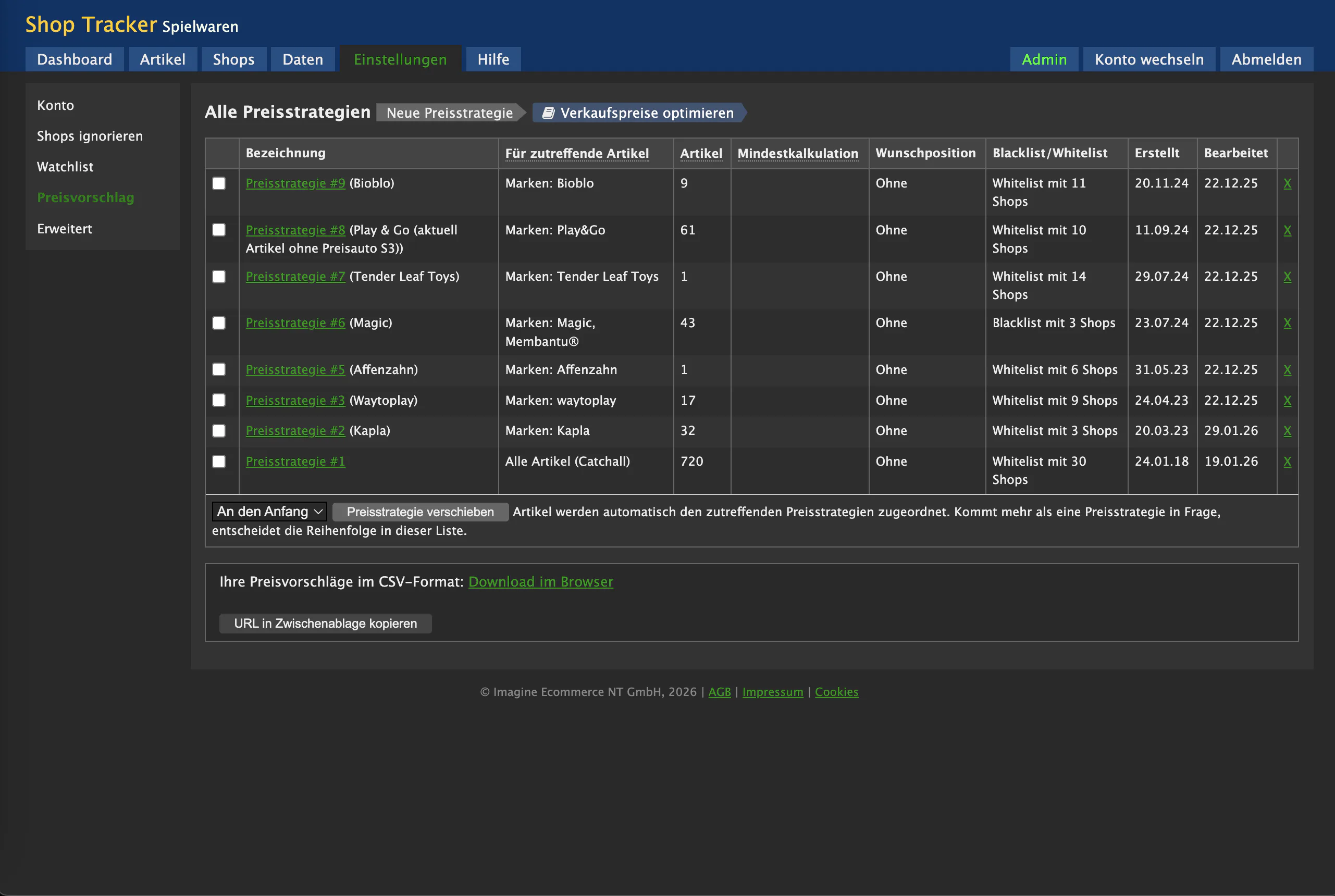Tick checkbox for Preisstrategie #1

219,461
